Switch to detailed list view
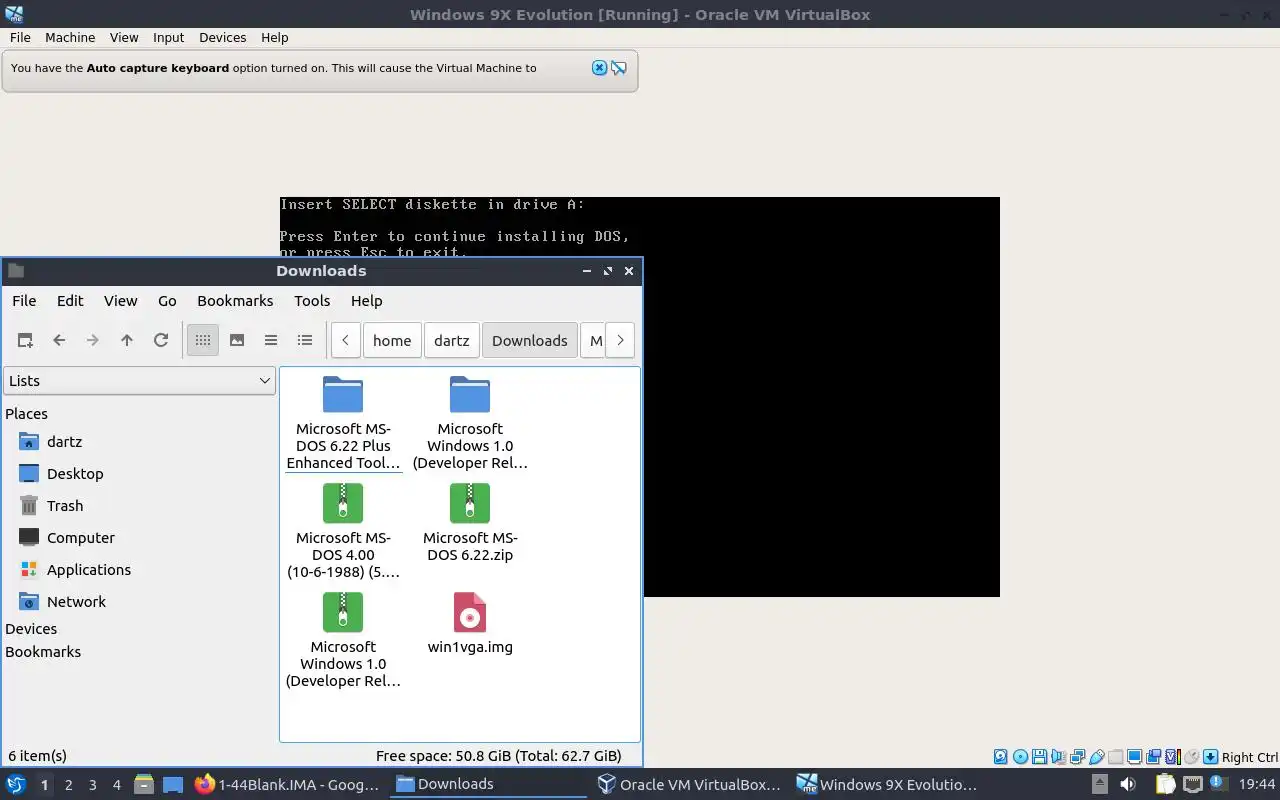Screen dimensions: 1280x800 [305, 340]
